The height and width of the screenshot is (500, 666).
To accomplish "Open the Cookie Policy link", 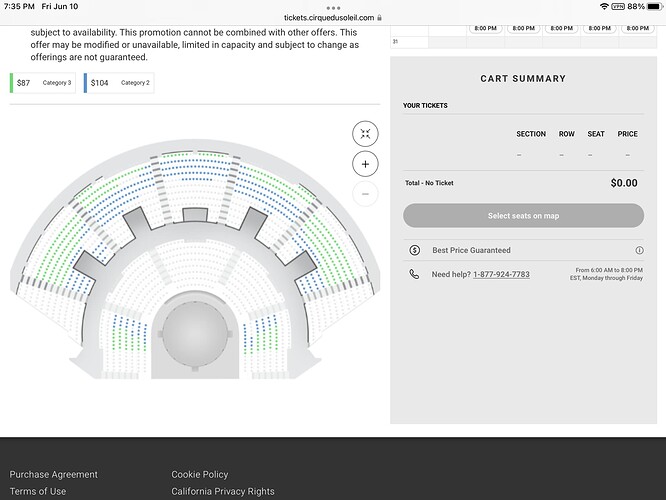I will click(x=200, y=474).
